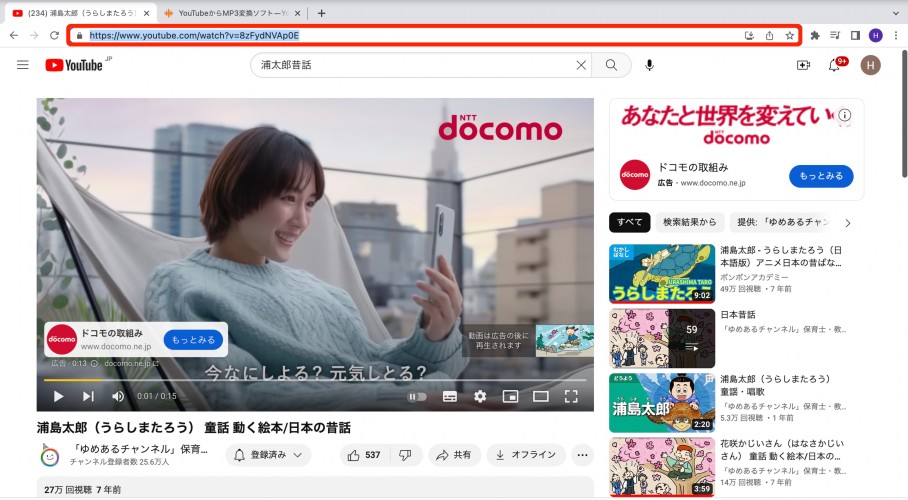Close the 浦島太郎 YouTube tab
The image size is (908, 500).
[147, 13]
